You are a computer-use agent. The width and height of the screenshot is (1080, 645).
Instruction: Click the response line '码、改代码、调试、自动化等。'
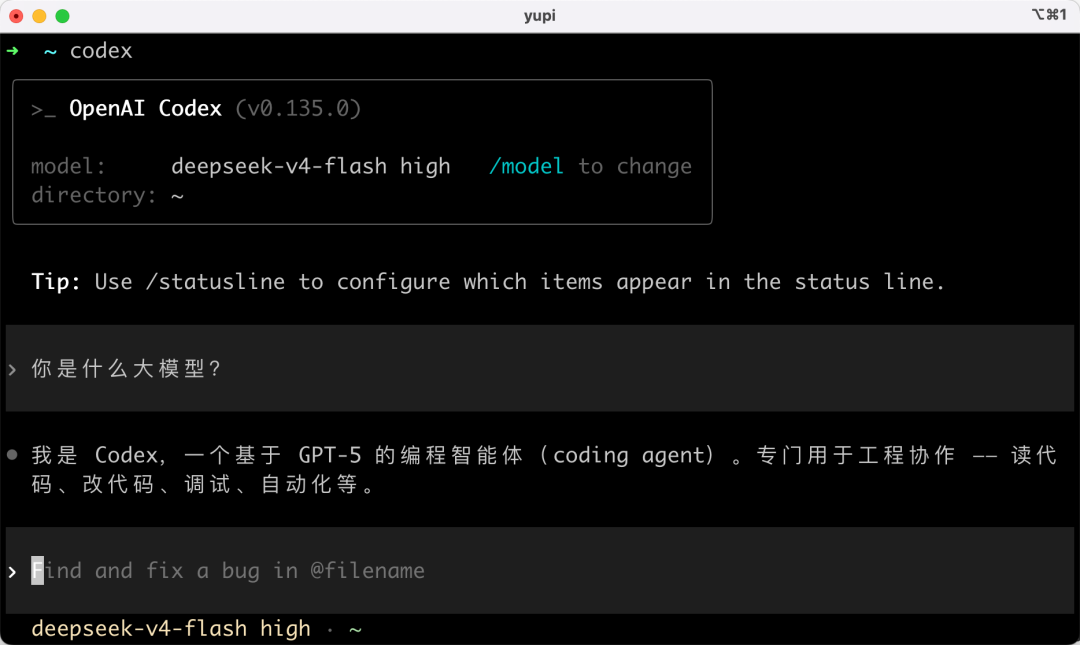pyautogui.click(x=203, y=484)
